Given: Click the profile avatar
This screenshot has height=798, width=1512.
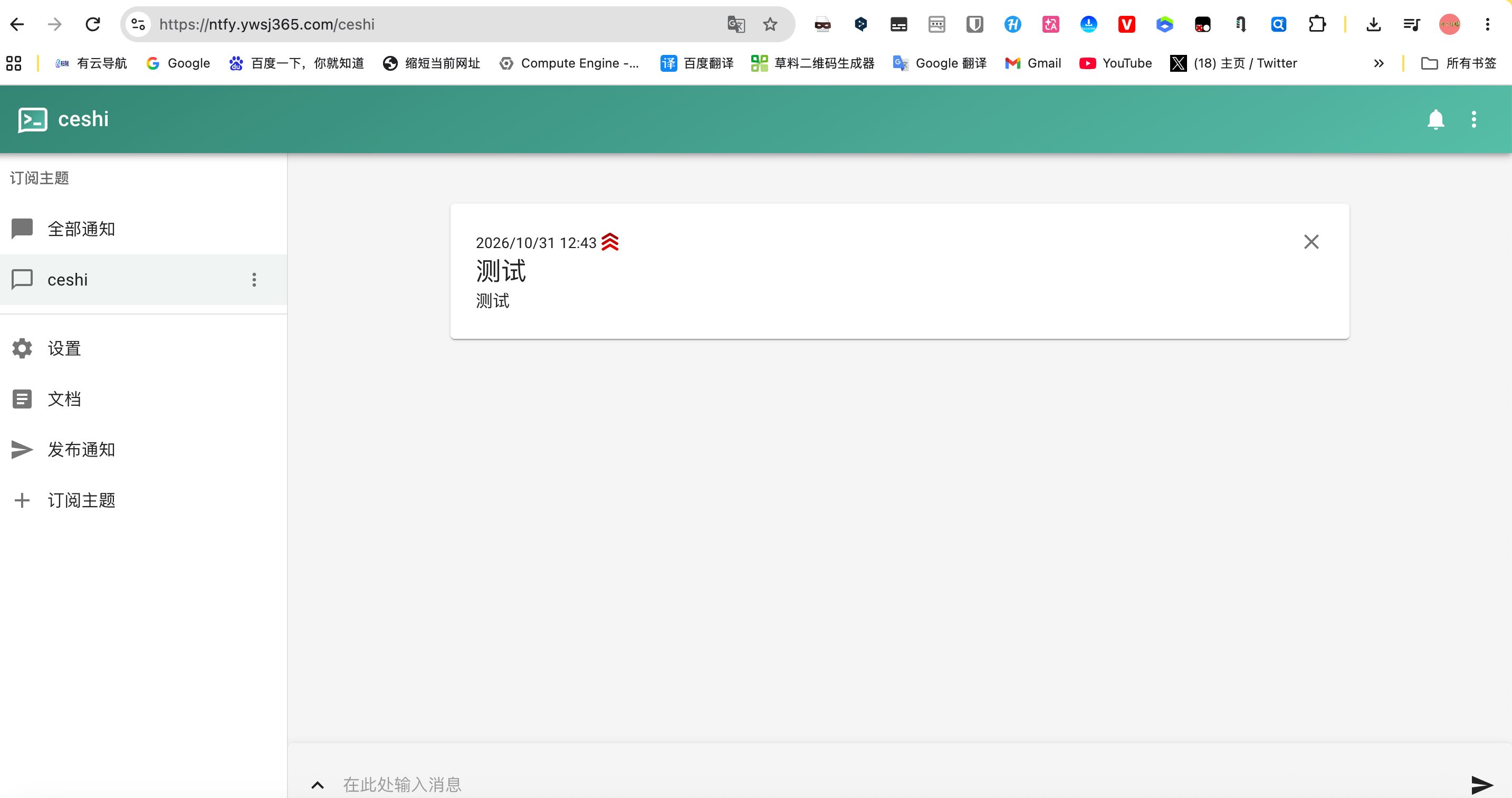Looking at the screenshot, I should tap(1449, 24).
